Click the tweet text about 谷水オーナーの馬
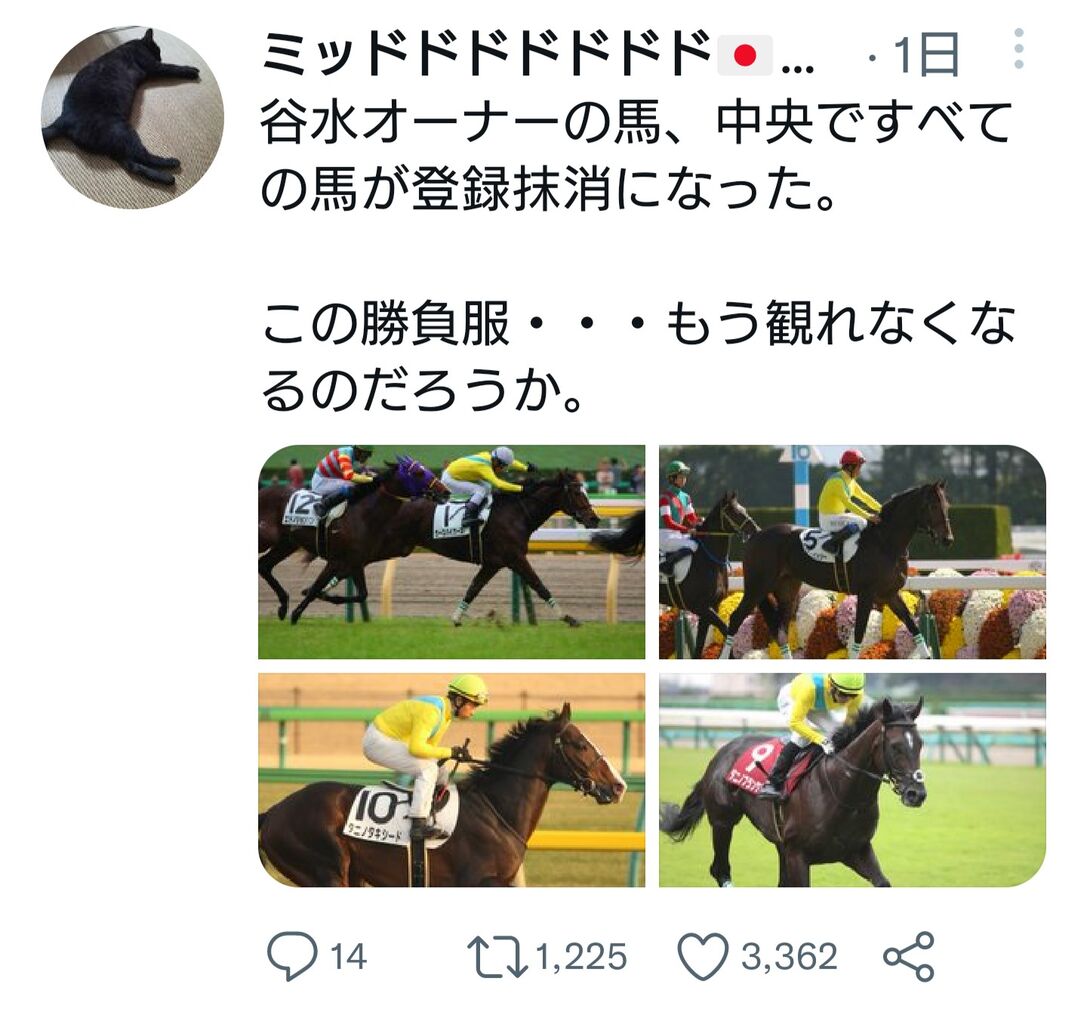The height and width of the screenshot is (1024, 1087). 636,155
